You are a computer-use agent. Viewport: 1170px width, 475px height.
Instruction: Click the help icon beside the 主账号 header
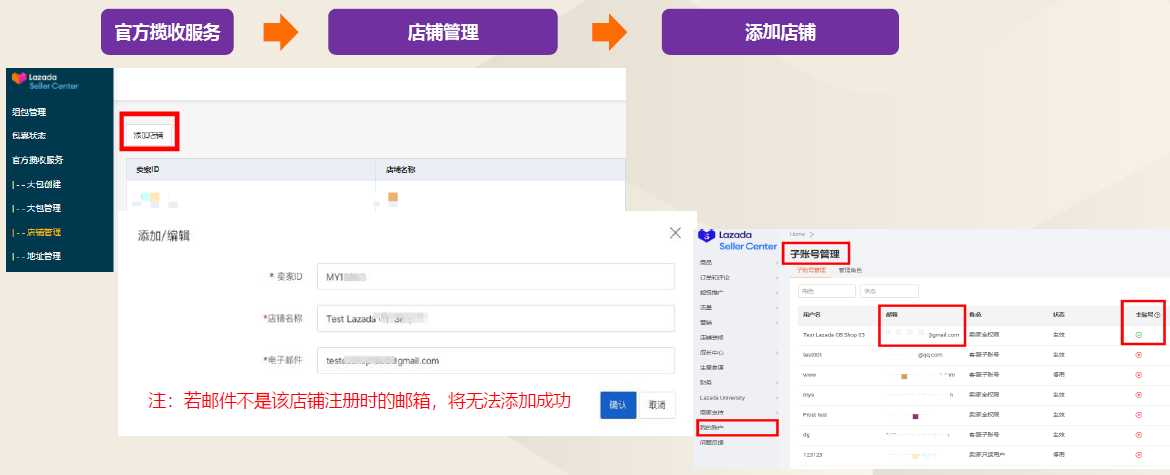coord(1157,315)
